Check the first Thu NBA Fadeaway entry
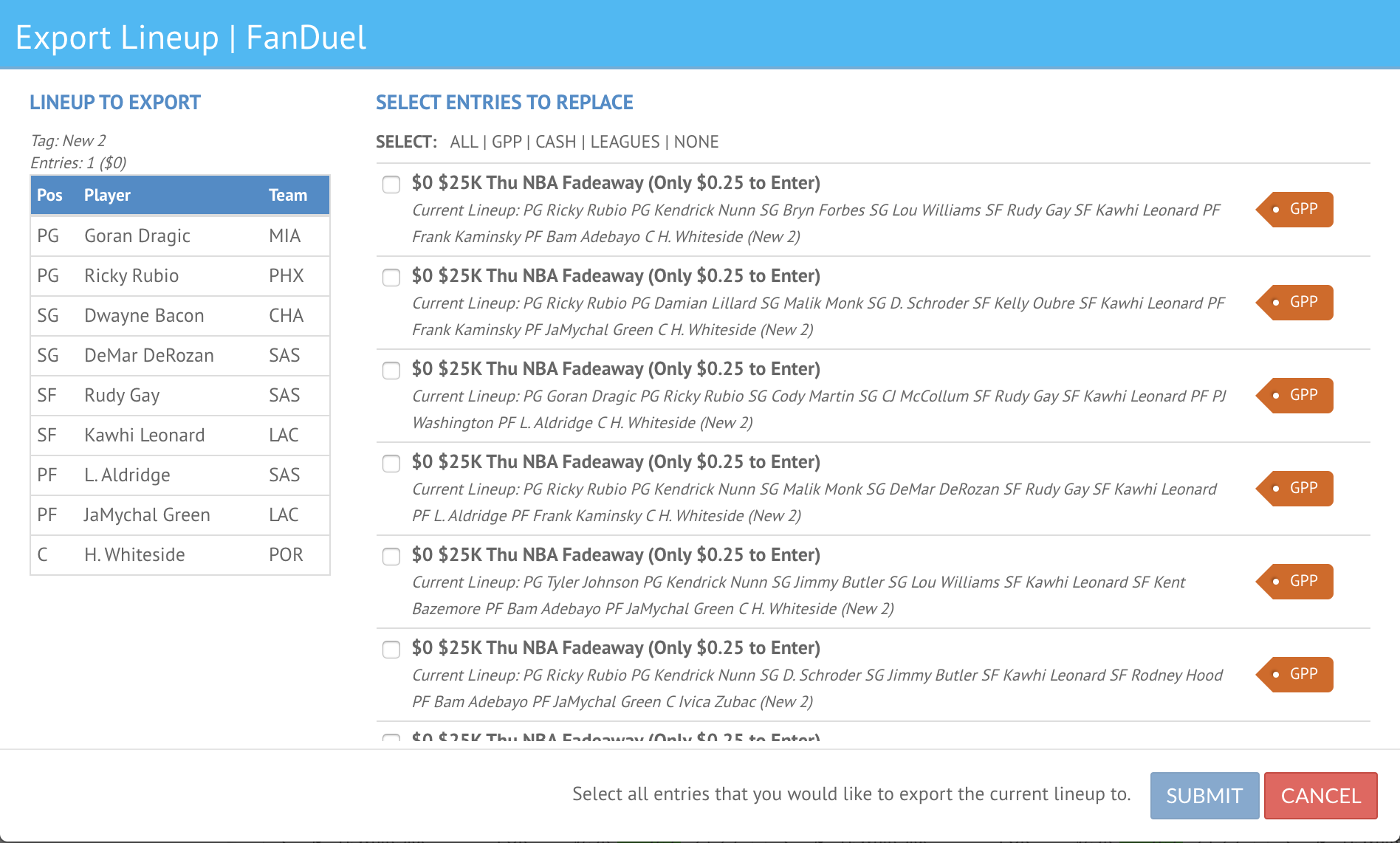The height and width of the screenshot is (843, 1400). tap(391, 185)
